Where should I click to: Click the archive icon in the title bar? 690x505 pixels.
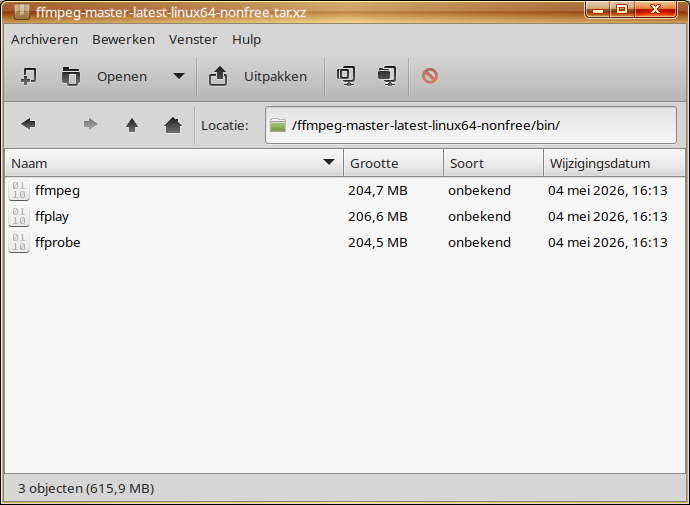point(21,12)
